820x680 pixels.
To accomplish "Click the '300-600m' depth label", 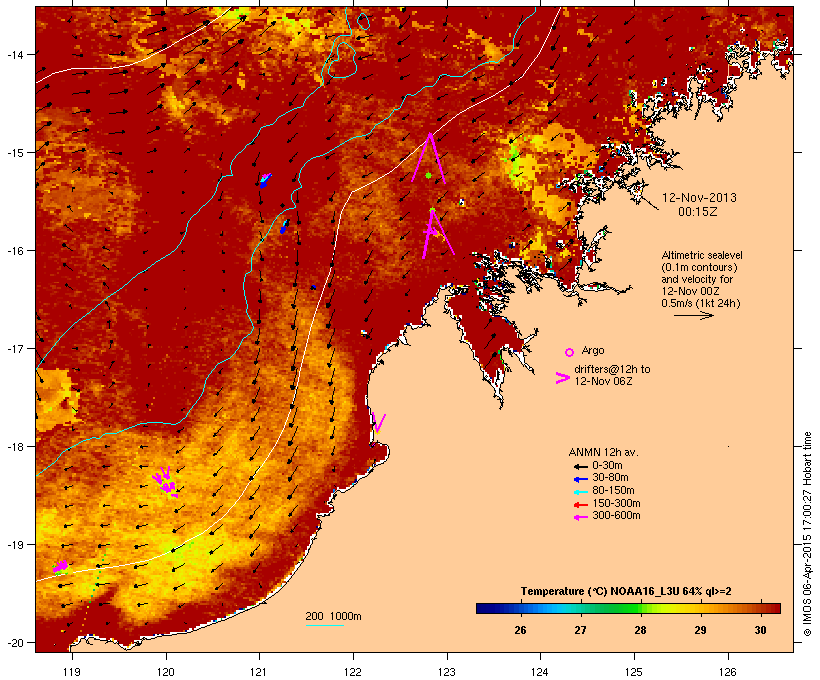I will coord(616,516).
